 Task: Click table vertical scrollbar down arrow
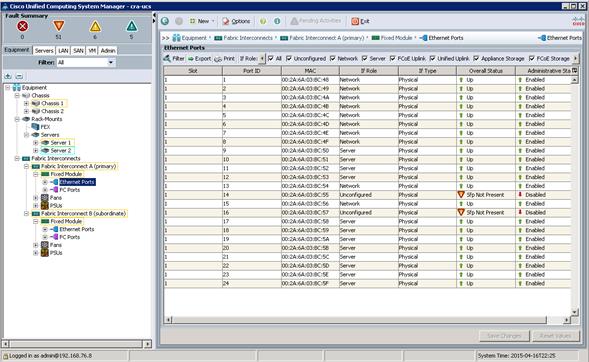click(574, 312)
